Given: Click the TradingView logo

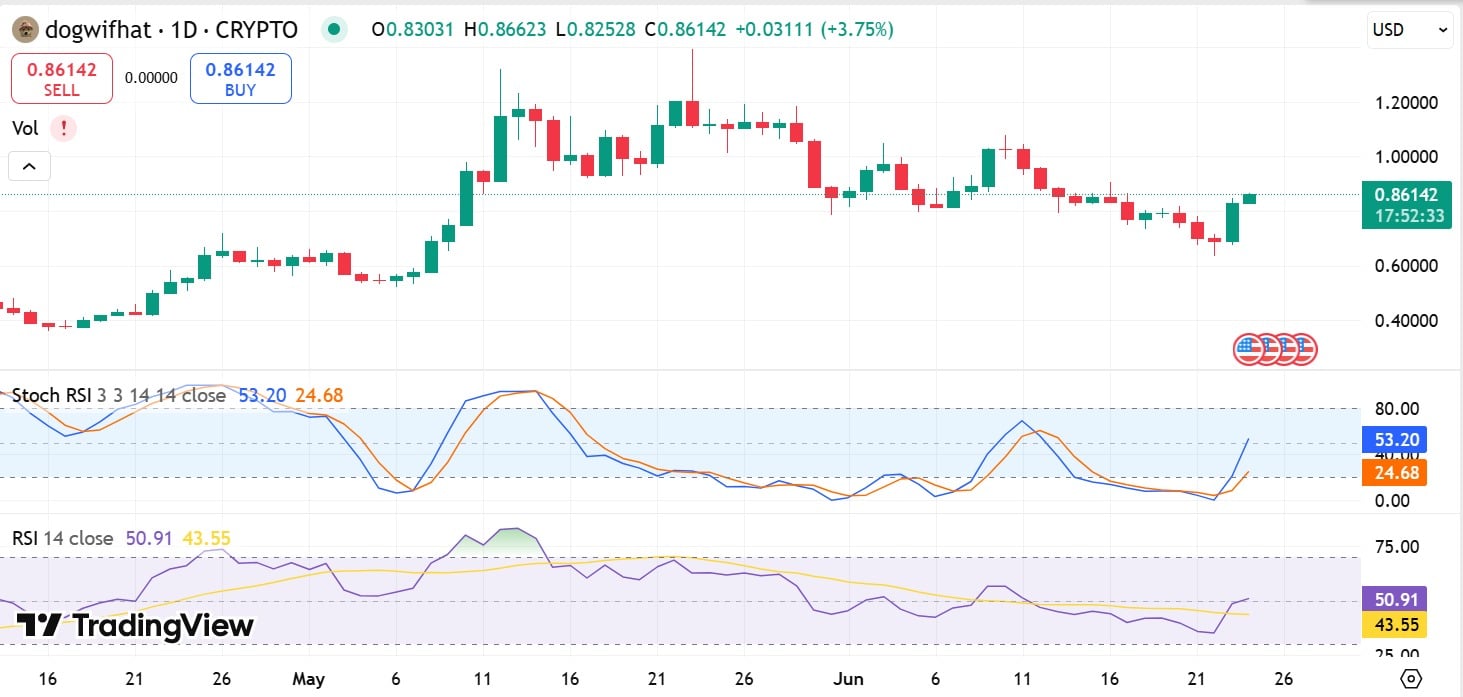Looking at the screenshot, I should pos(135,626).
